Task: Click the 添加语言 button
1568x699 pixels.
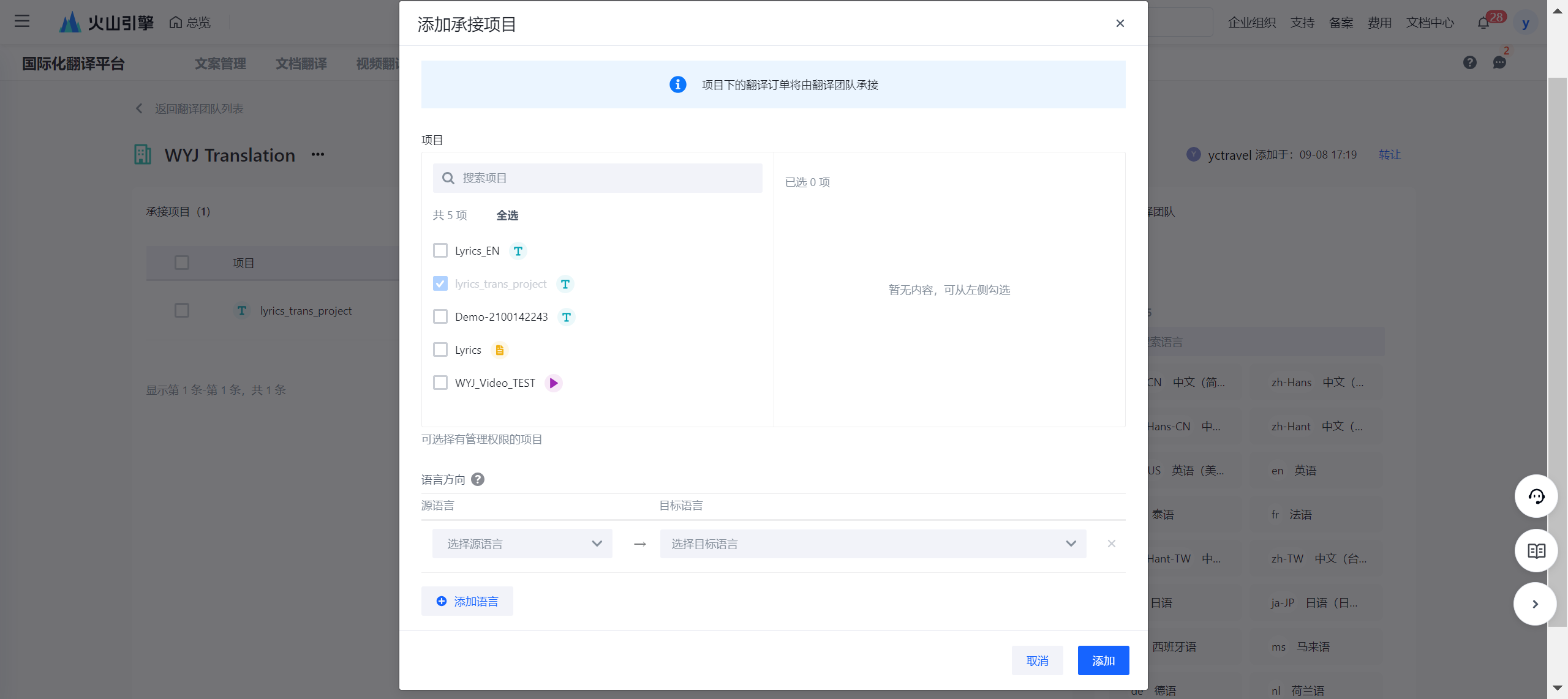Action: (x=467, y=601)
